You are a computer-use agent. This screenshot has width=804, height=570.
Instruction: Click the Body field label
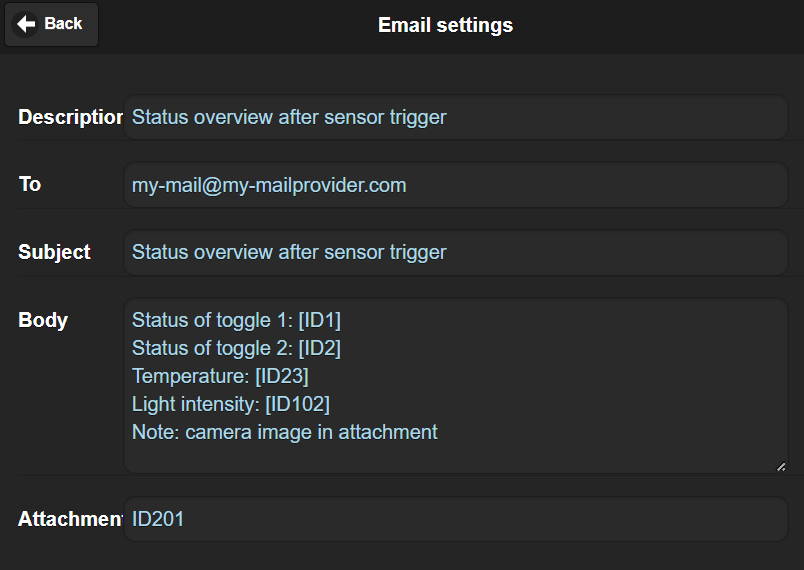click(43, 320)
